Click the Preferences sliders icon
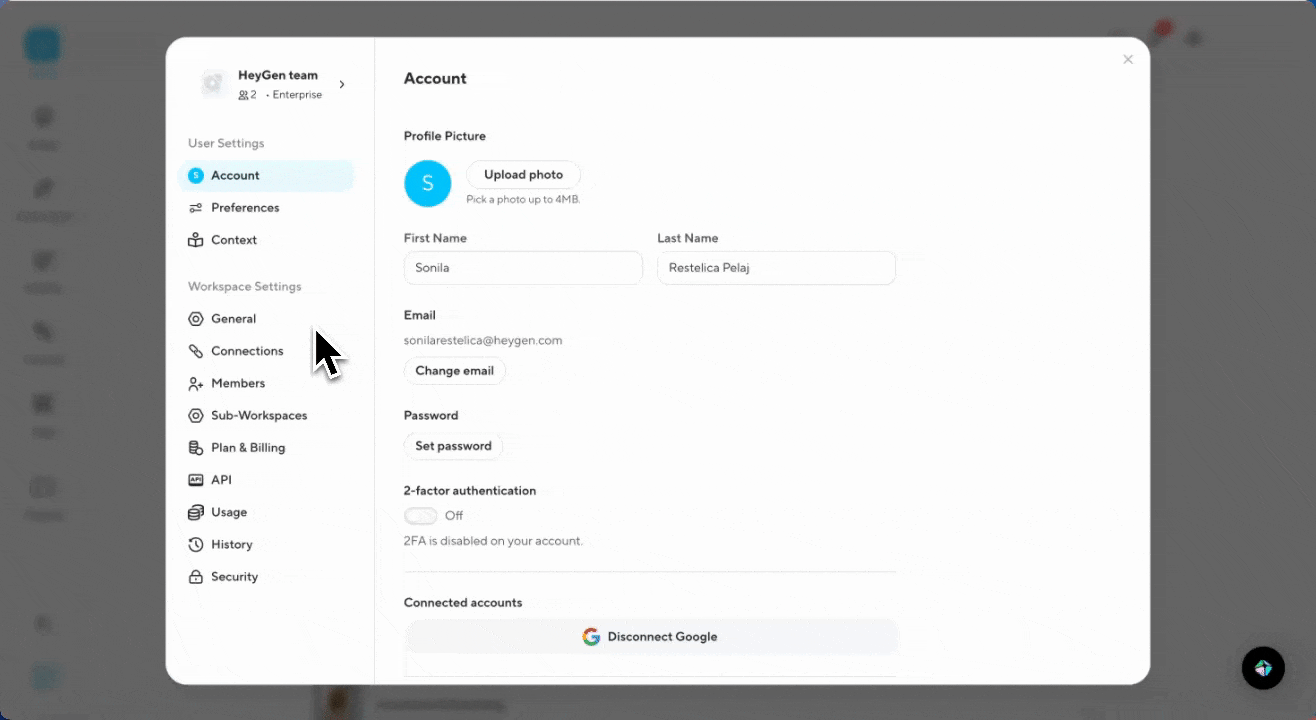The width and height of the screenshot is (1316, 720). 196,208
